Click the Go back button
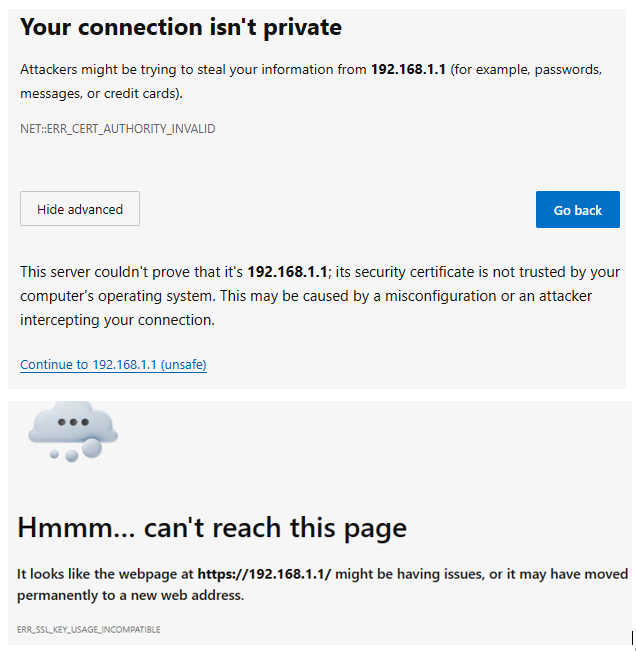 tap(577, 210)
